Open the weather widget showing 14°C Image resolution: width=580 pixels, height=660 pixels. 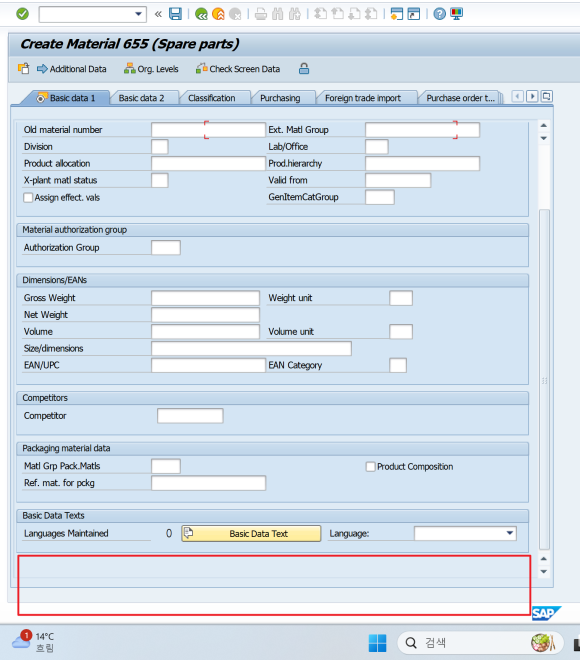click(x=33, y=641)
